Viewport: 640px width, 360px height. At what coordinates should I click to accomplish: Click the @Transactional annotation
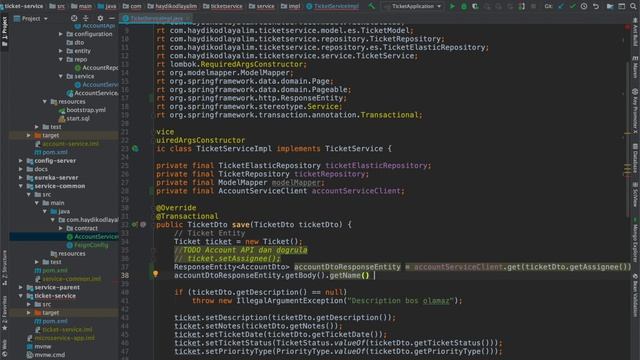pos(187,216)
